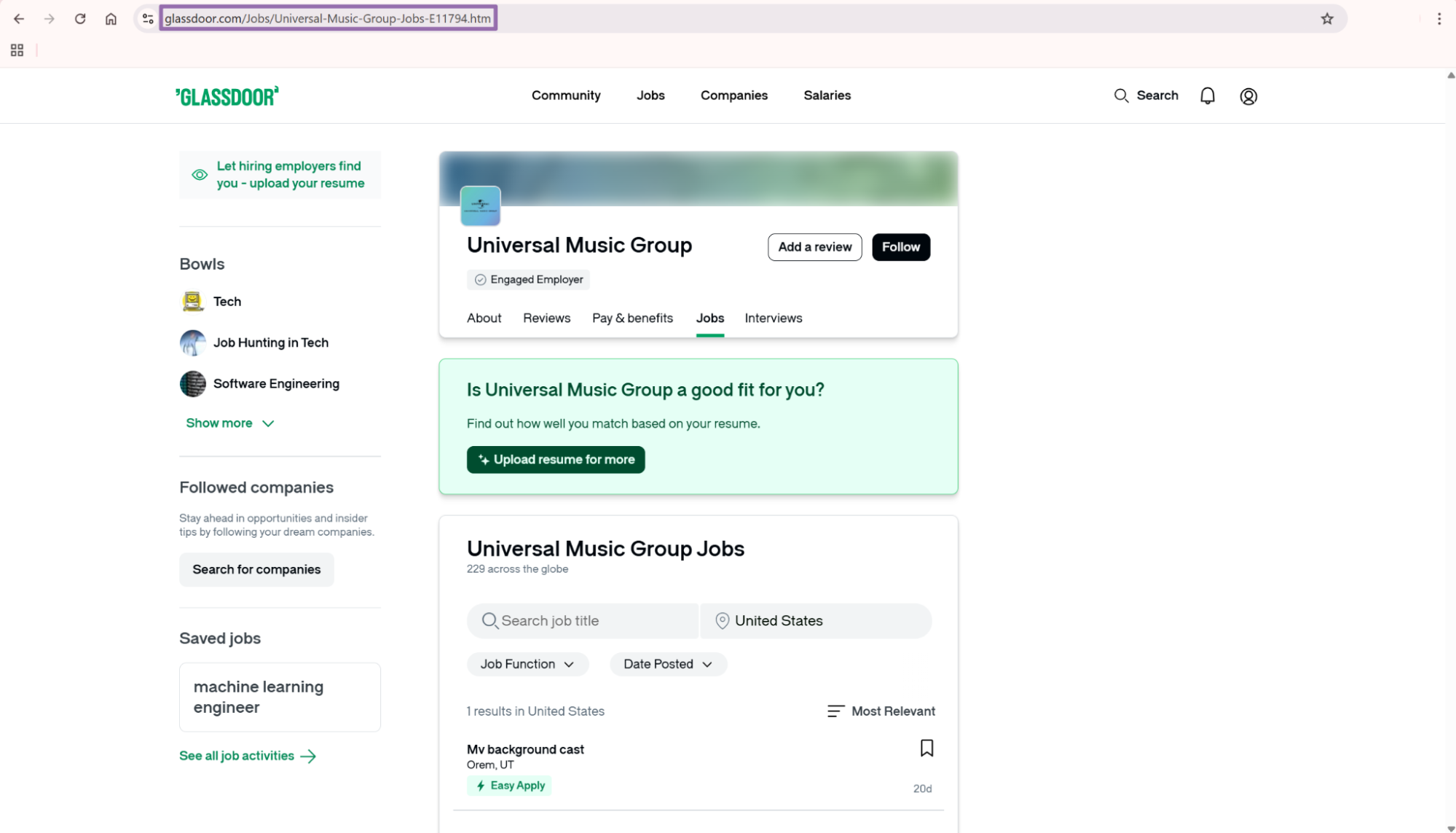
Task: Switch to the Reviews tab
Action: 547,318
